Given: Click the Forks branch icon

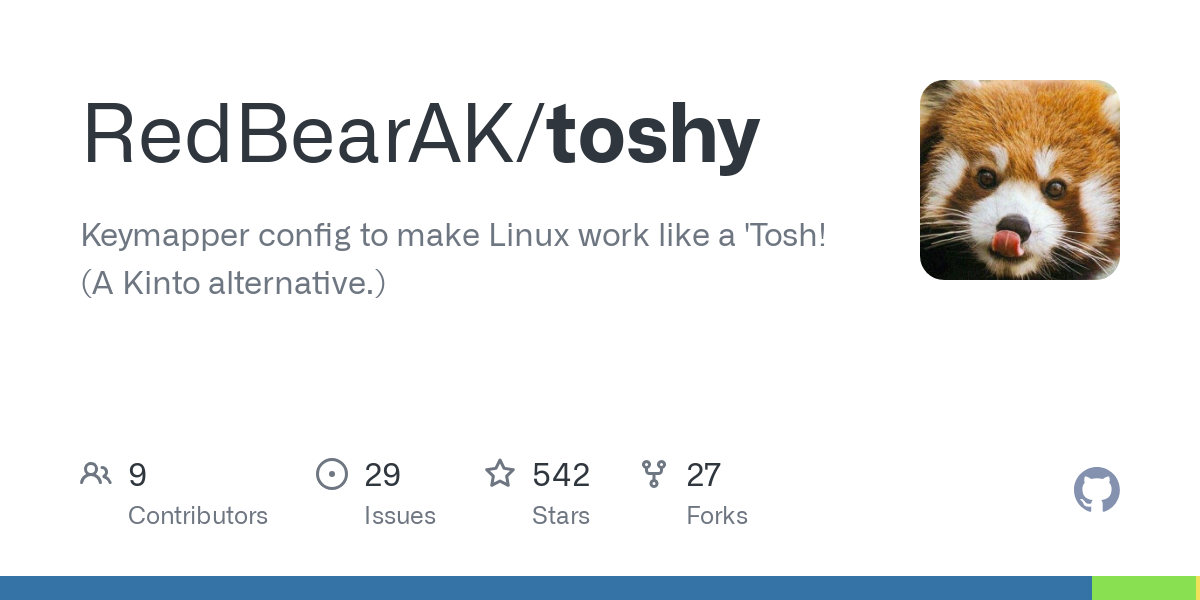Looking at the screenshot, I should point(654,474).
